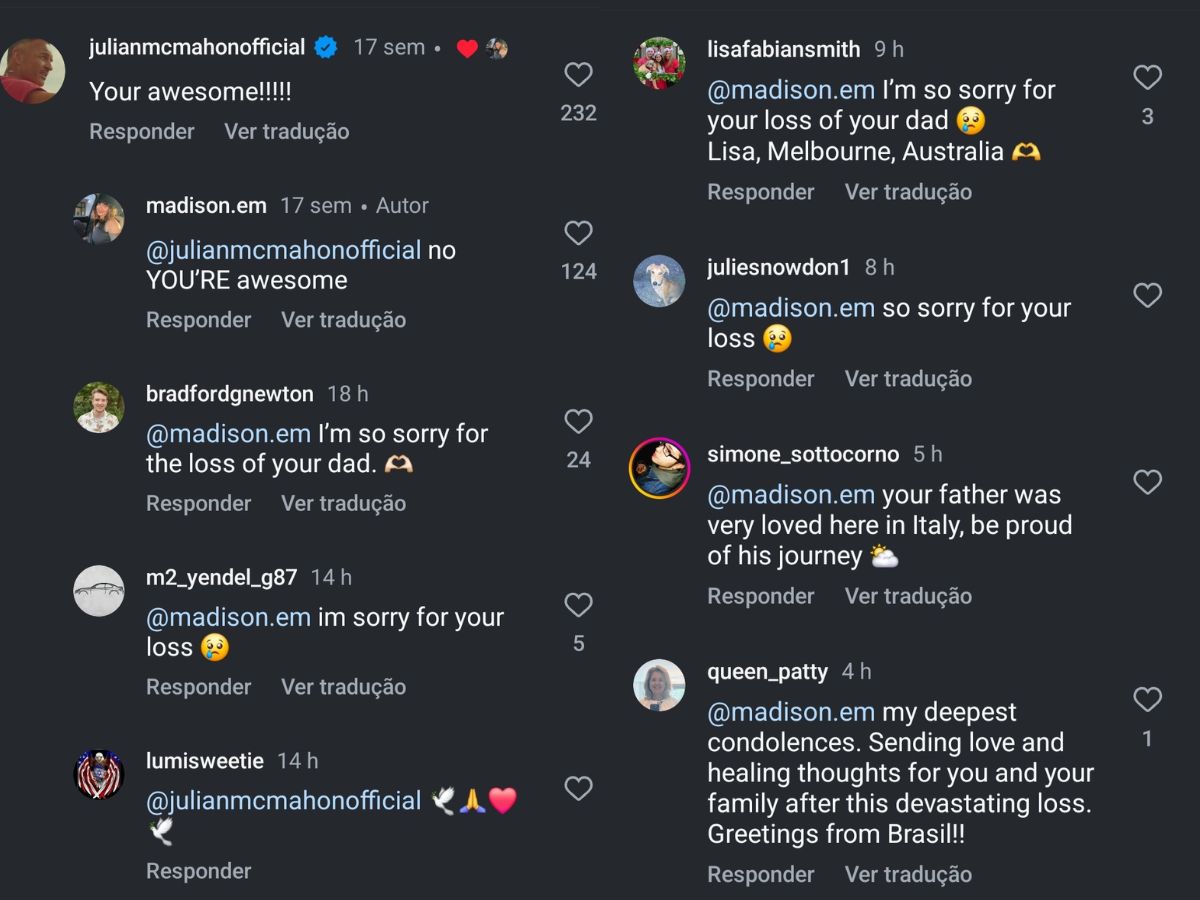Heart lumisweetie's dove emoji comment
Image resolution: width=1200 pixels, height=900 pixels.
tap(578, 789)
